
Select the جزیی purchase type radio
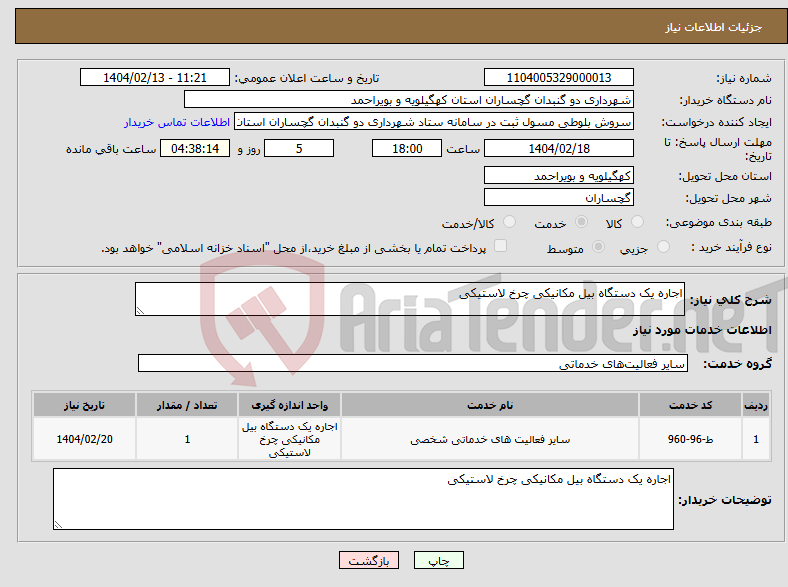point(663,246)
